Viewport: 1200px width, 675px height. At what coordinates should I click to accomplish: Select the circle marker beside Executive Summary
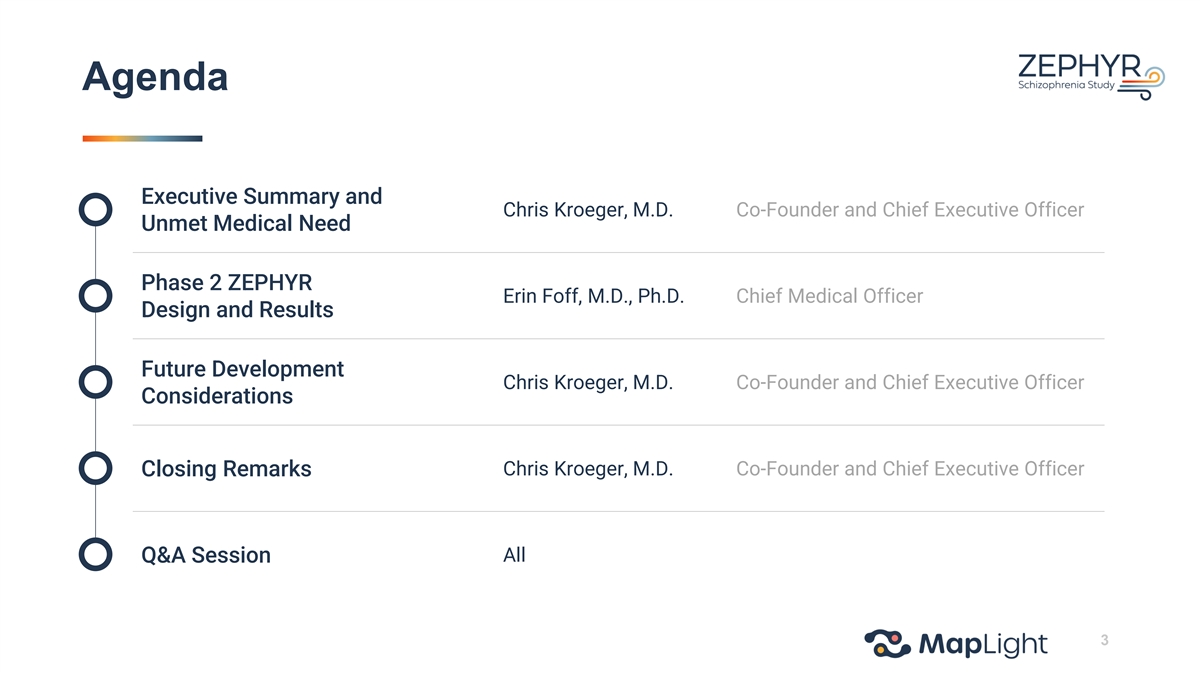pyautogui.click(x=95, y=210)
